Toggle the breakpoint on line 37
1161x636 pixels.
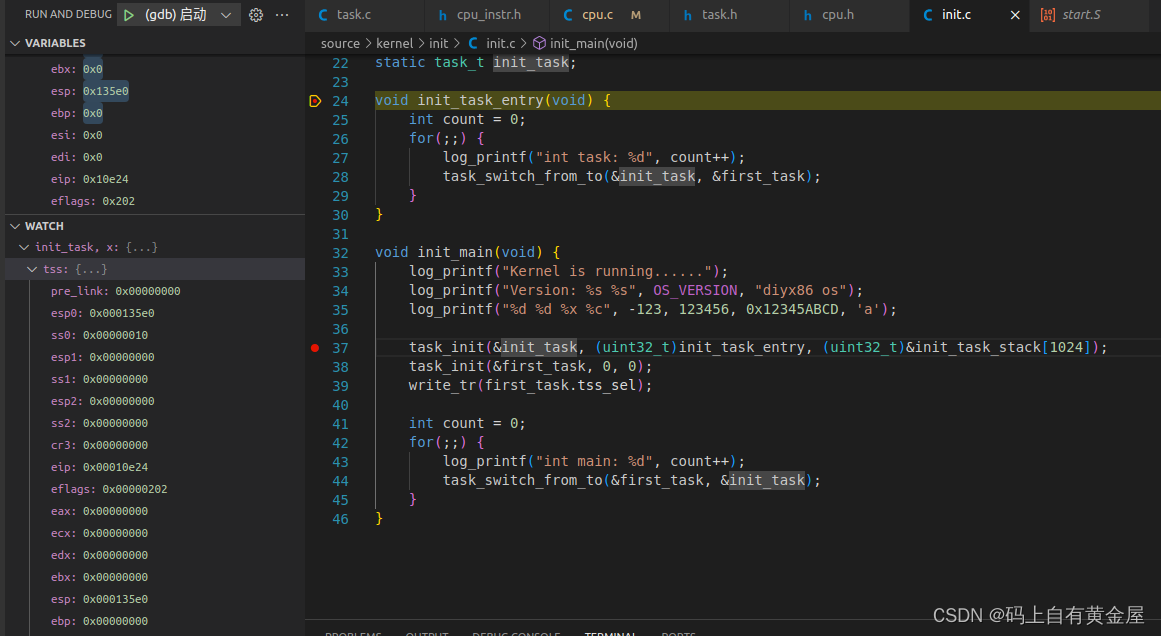point(315,347)
